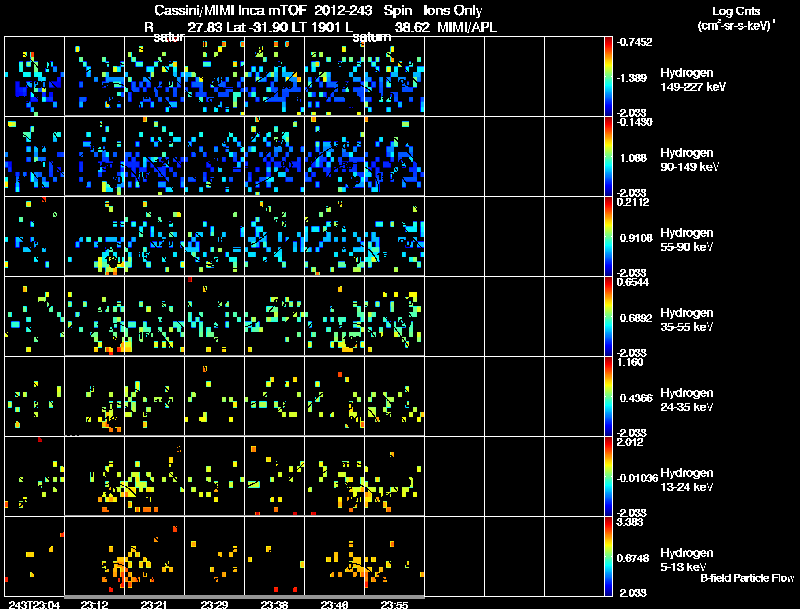Click the '-0.01036' colorbar value
This screenshot has height=609, width=800.
point(637,478)
